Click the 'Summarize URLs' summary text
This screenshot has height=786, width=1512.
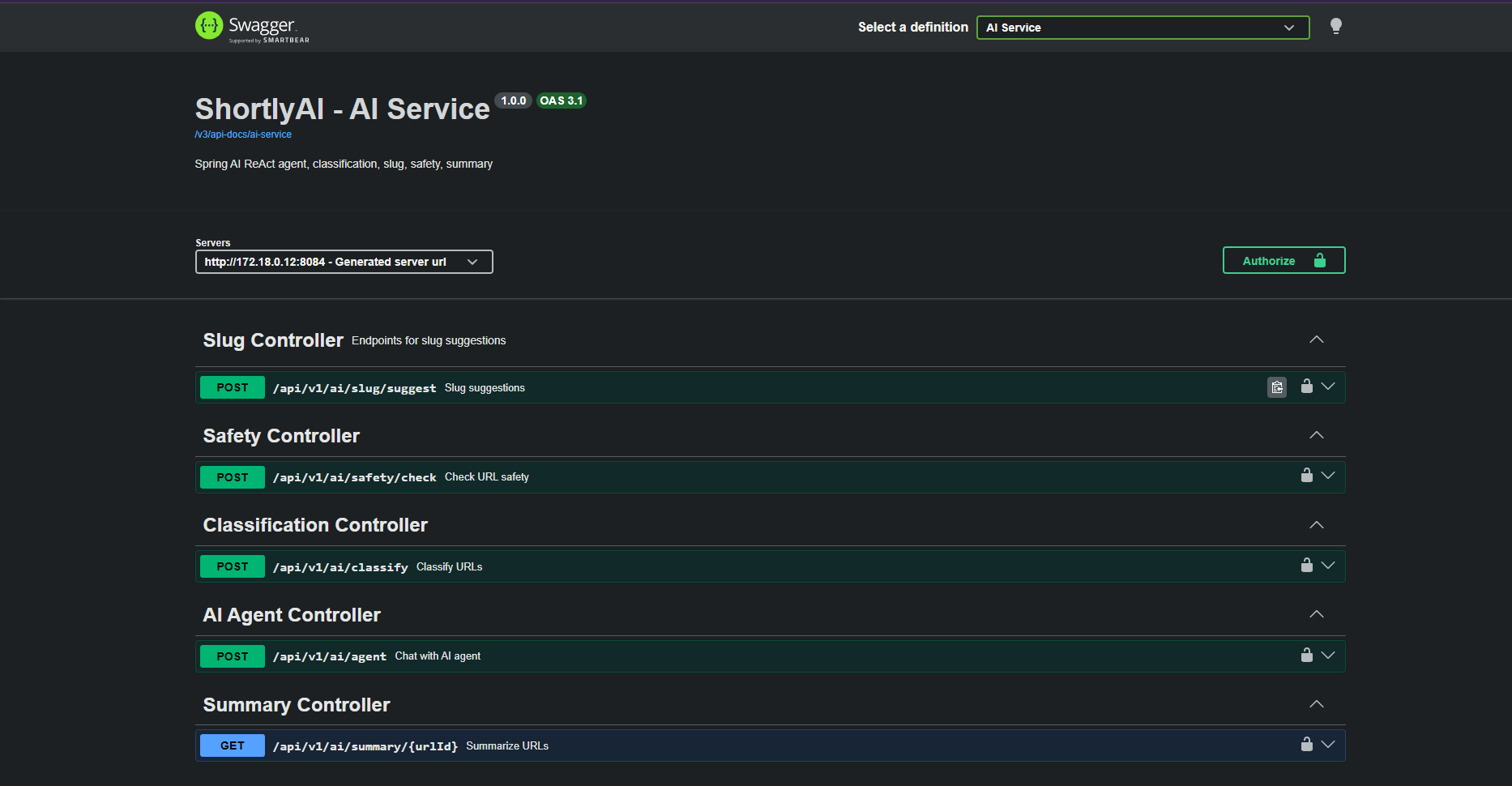pos(507,745)
